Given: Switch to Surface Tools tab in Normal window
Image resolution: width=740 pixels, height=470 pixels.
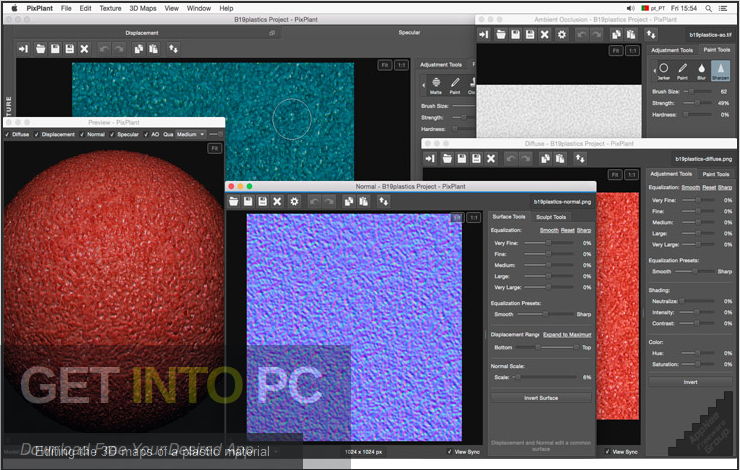Looking at the screenshot, I should (509, 217).
